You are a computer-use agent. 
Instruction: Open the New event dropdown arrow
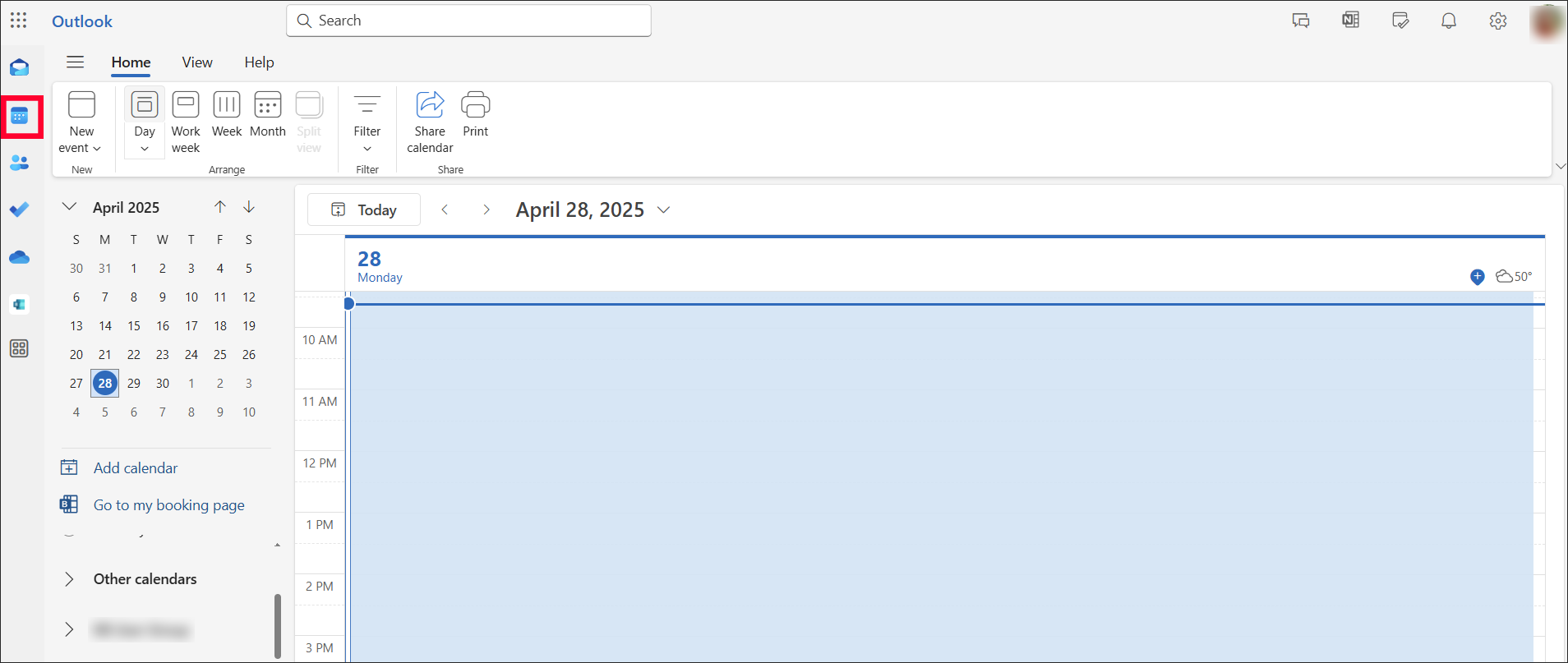tap(97, 149)
